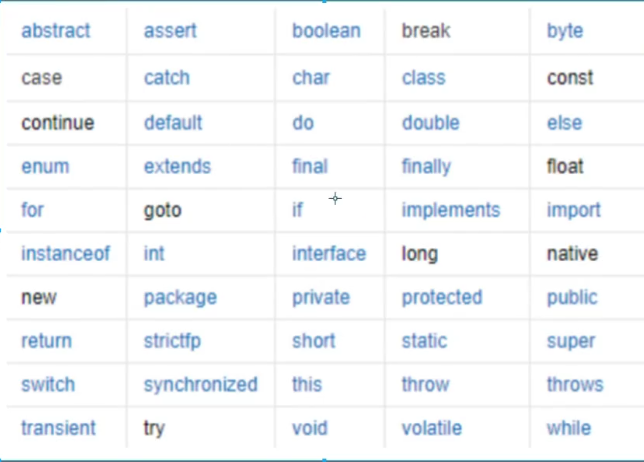Click the 'implements' keyword link
Screen dimensions: 644x462
tap(450, 210)
